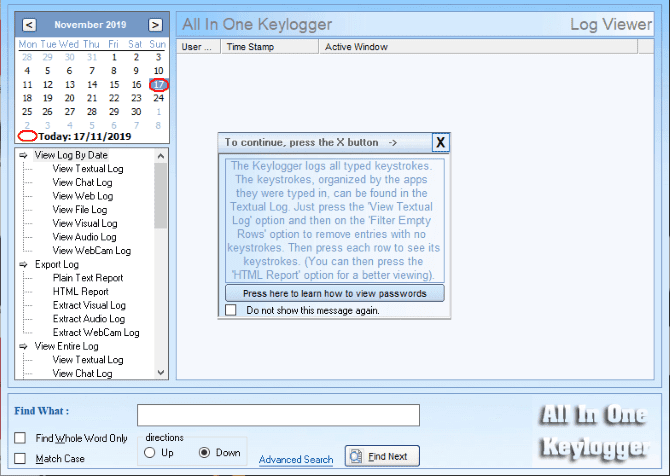
Task: Click the Today: 17/11/2019 label
Action: 85,137
